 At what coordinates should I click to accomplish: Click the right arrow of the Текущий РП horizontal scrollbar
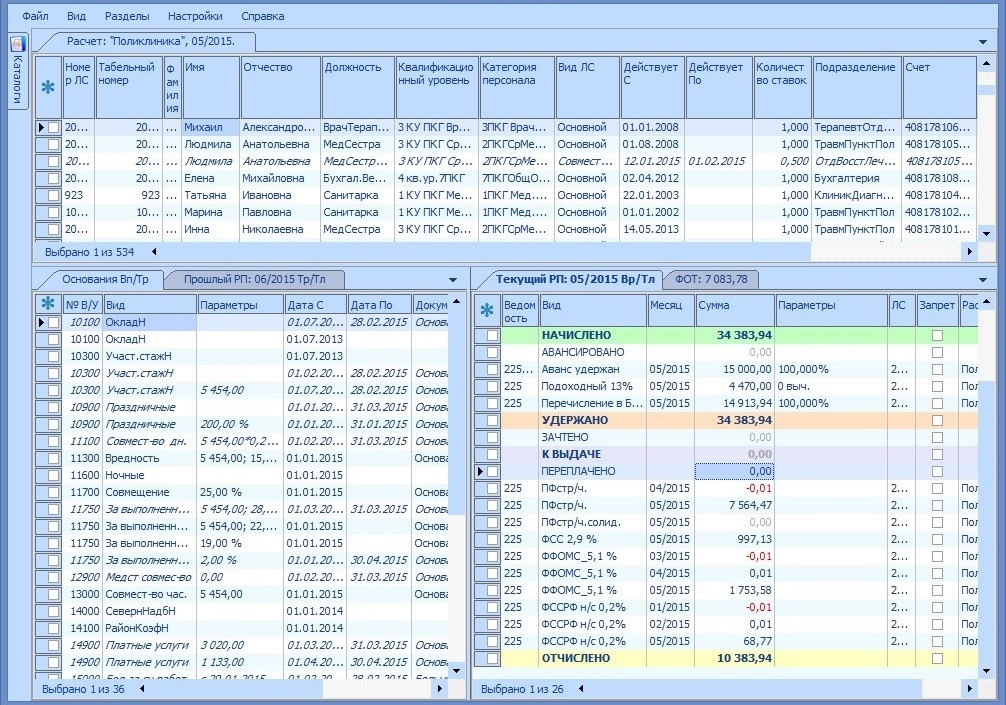tap(969, 689)
